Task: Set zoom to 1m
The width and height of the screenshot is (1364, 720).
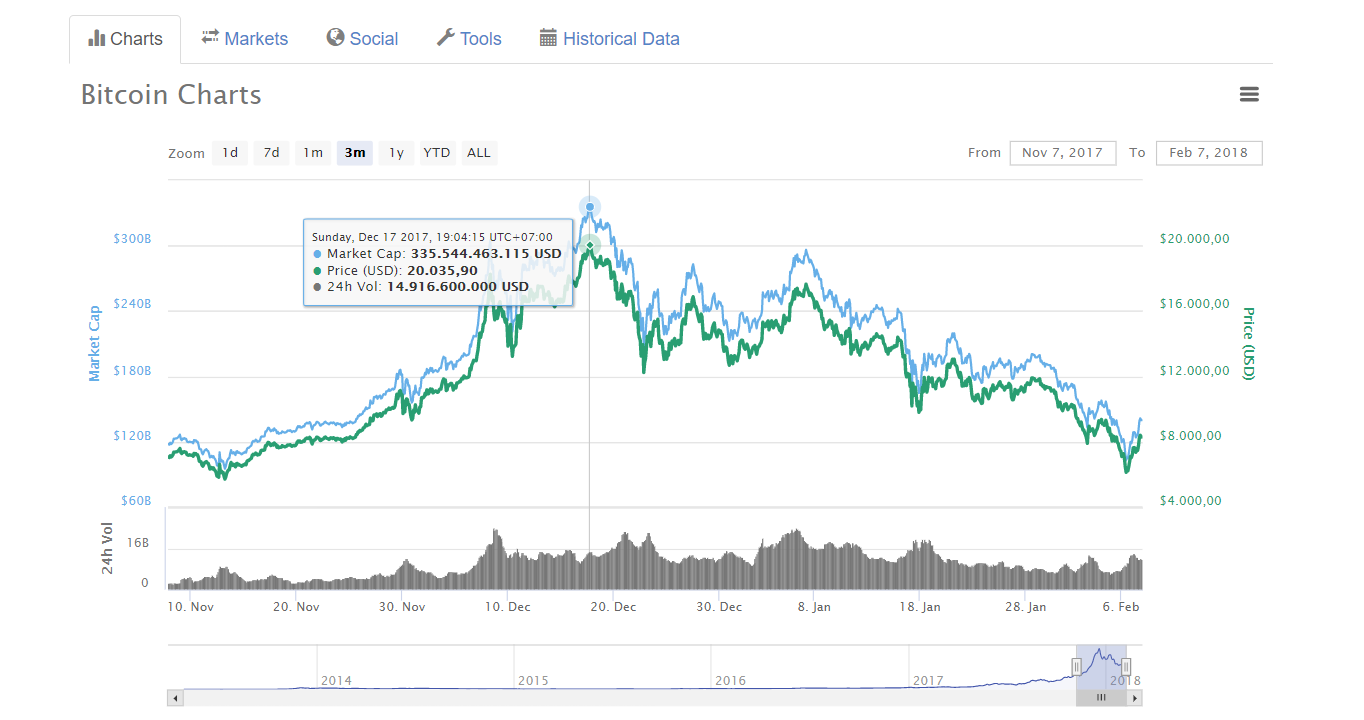Action: [x=313, y=153]
